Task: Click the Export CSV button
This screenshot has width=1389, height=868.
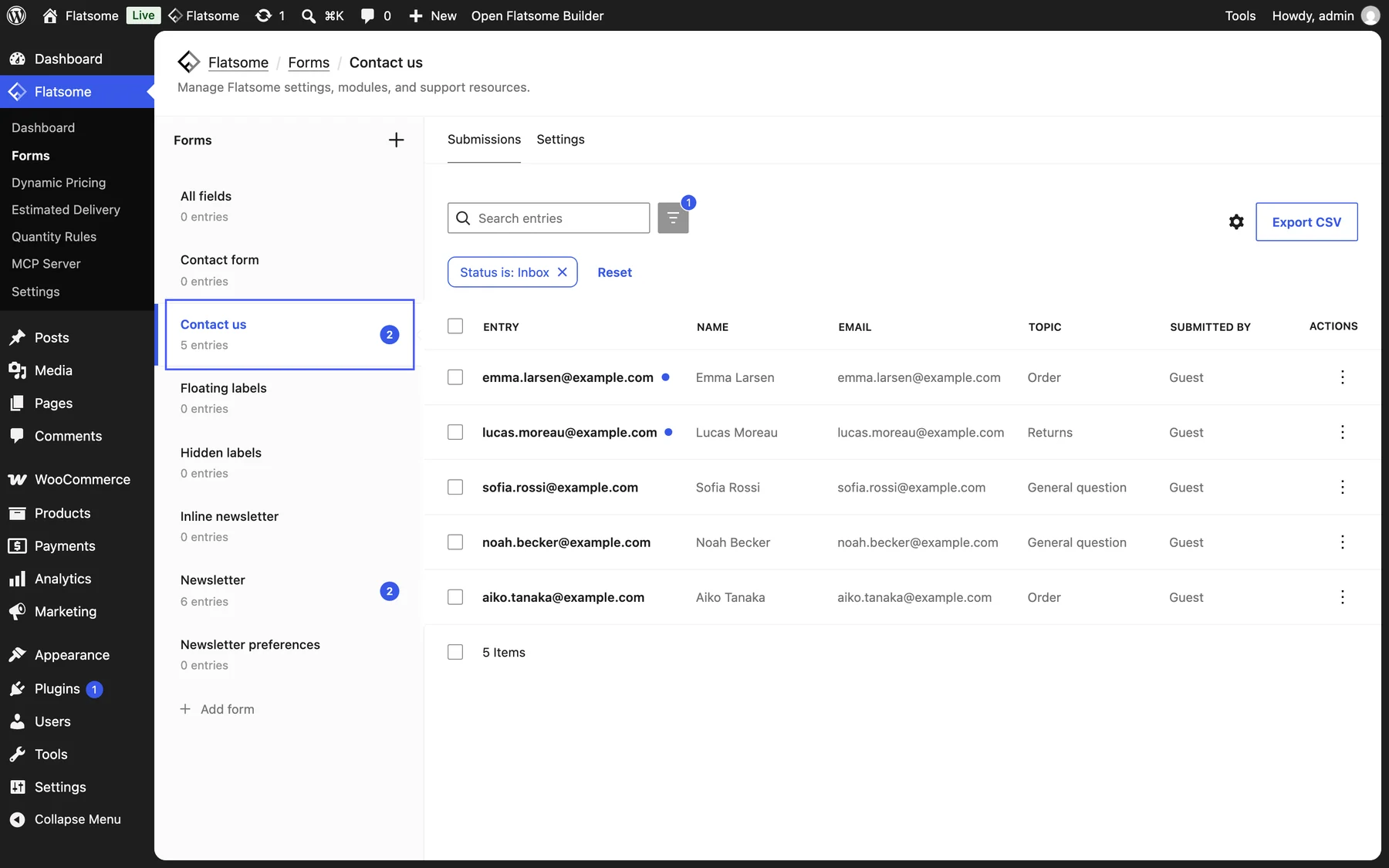Action: tap(1306, 222)
